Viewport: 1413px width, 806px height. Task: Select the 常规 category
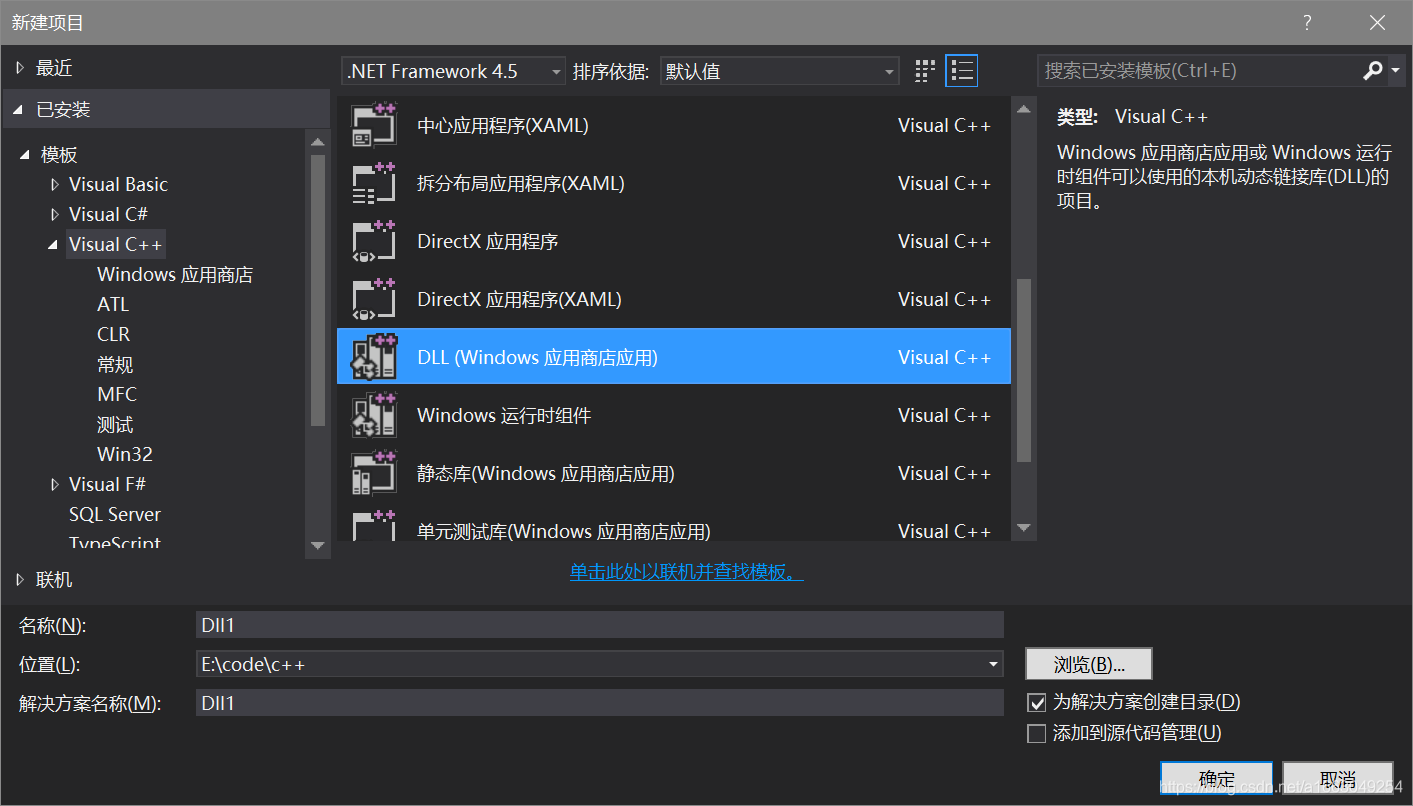(115, 365)
